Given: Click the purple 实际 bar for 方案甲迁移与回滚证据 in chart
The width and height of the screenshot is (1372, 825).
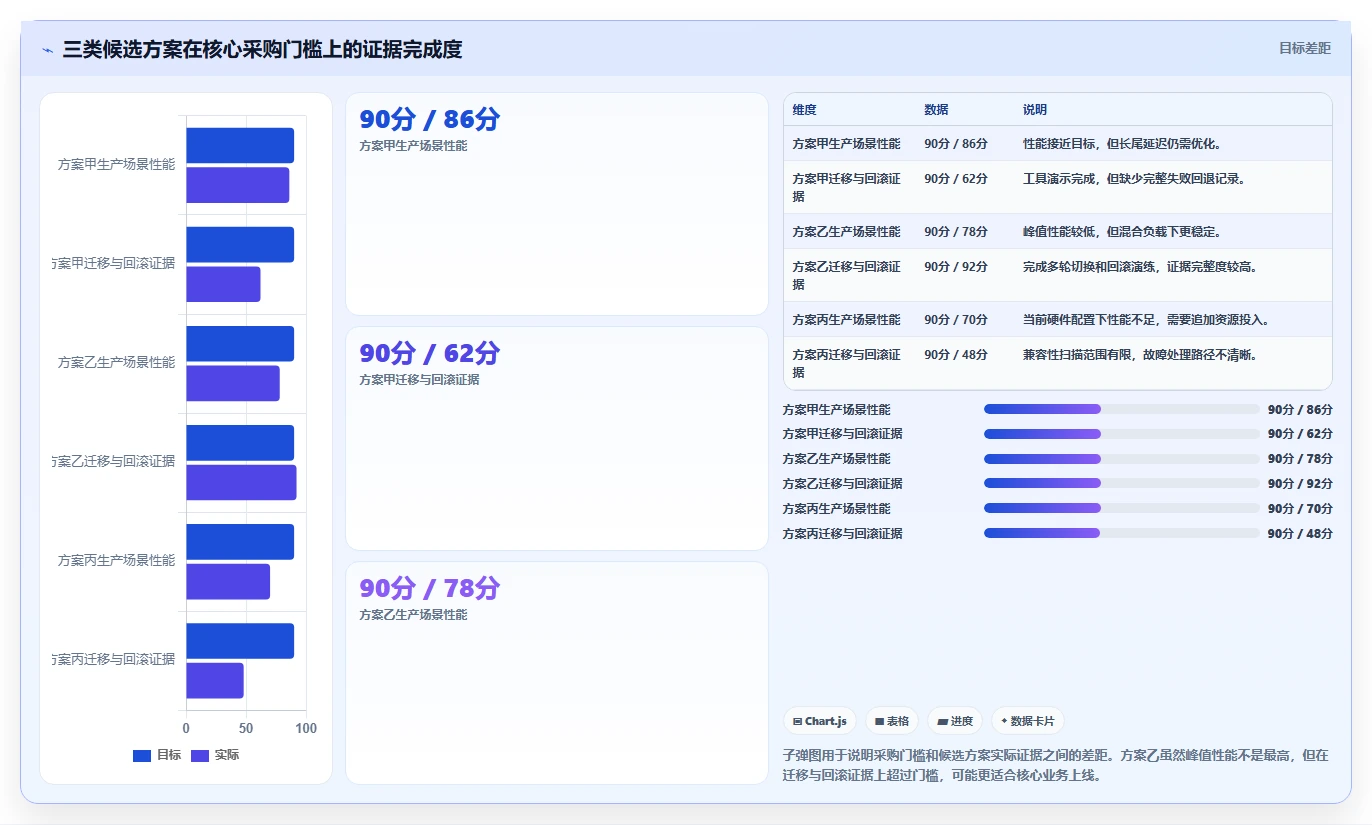Looking at the screenshot, I should [x=223, y=285].
